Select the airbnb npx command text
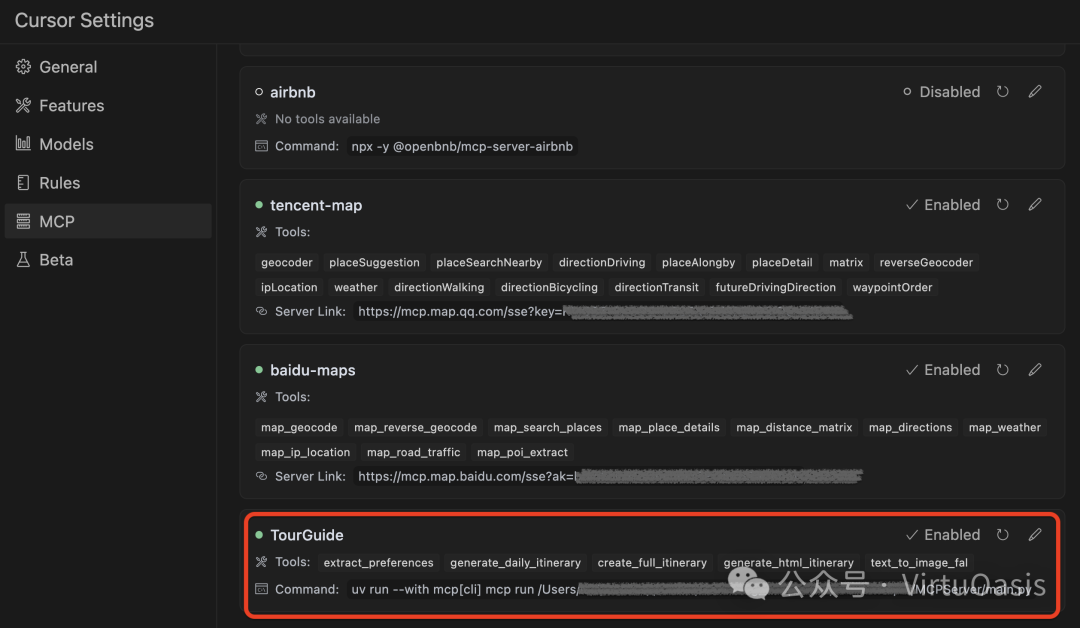The width and height of the screenshot is (1080, 628). [x=462, y=147]
